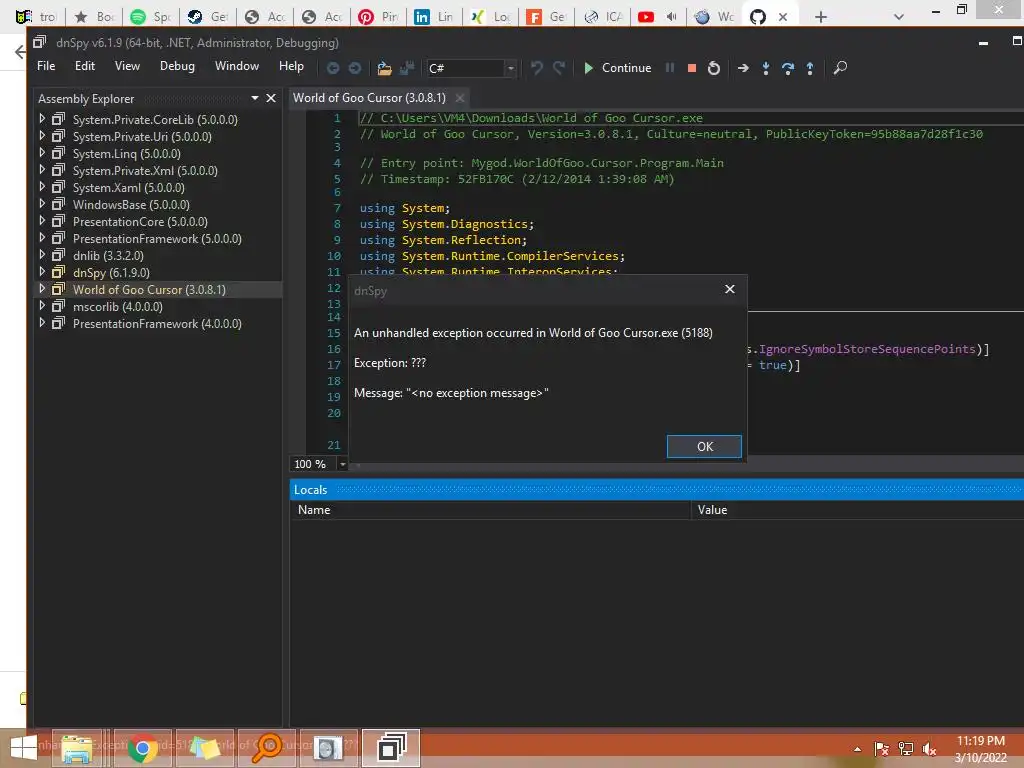Image resolution: width=1024 pixels, height=768 pixels.
Task: Click OK in the exception dialog
Action: (704, 447)
